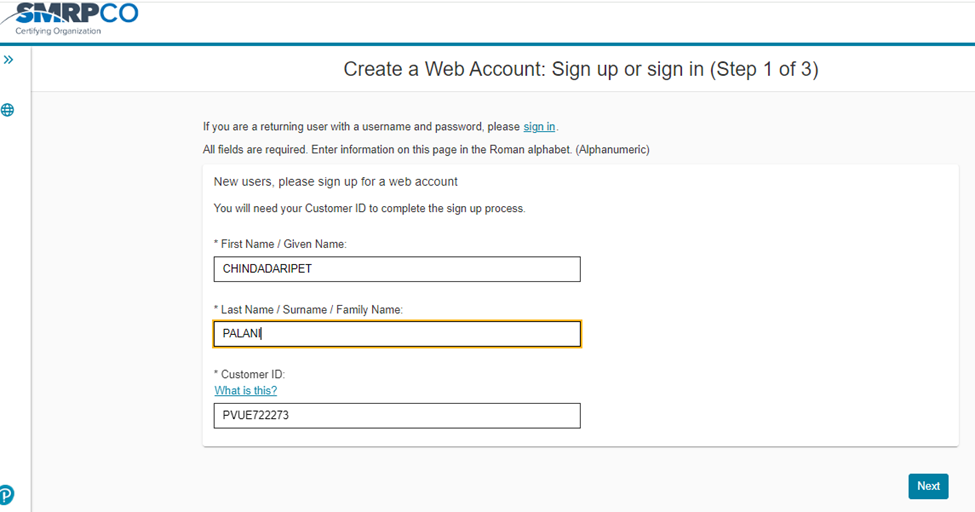Click the "You will need your Customer ID" note
975x512 pixels.
pyautogui.click(x=369, y=209)
